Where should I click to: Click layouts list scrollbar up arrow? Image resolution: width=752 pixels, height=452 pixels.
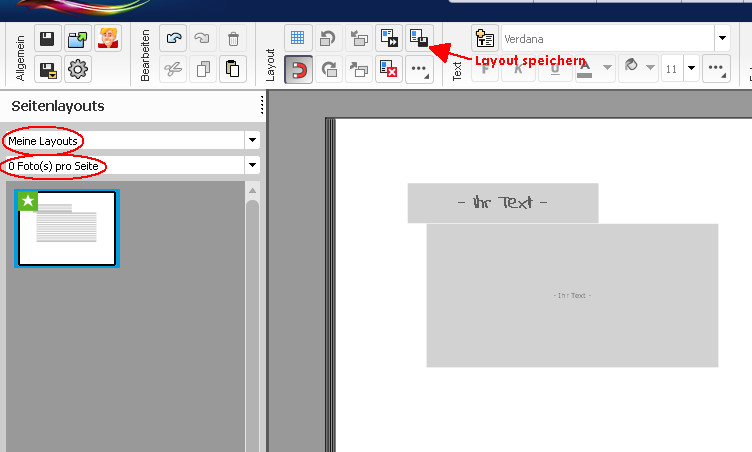pyautogui.click(x=252, y=190)
